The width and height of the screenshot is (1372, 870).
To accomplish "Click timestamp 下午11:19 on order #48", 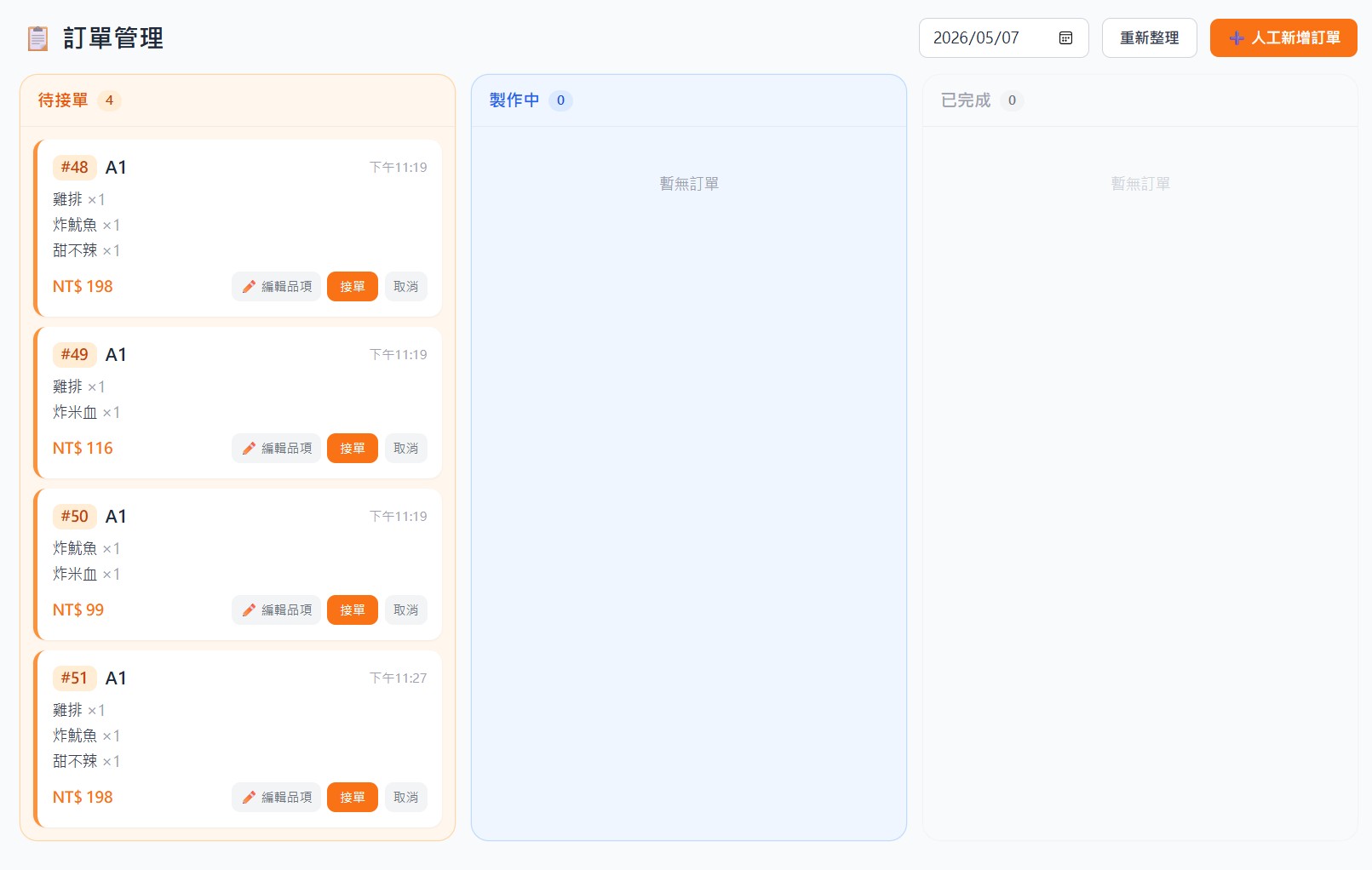I will 398,168.
